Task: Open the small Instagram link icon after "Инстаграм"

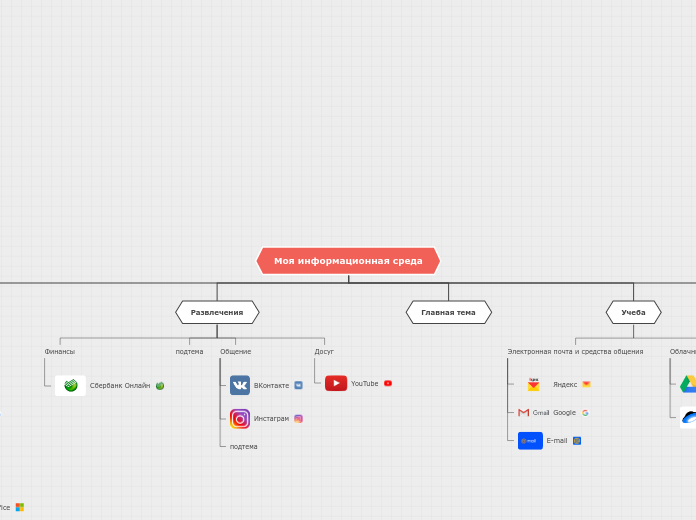Action: [x=298, y=419]
